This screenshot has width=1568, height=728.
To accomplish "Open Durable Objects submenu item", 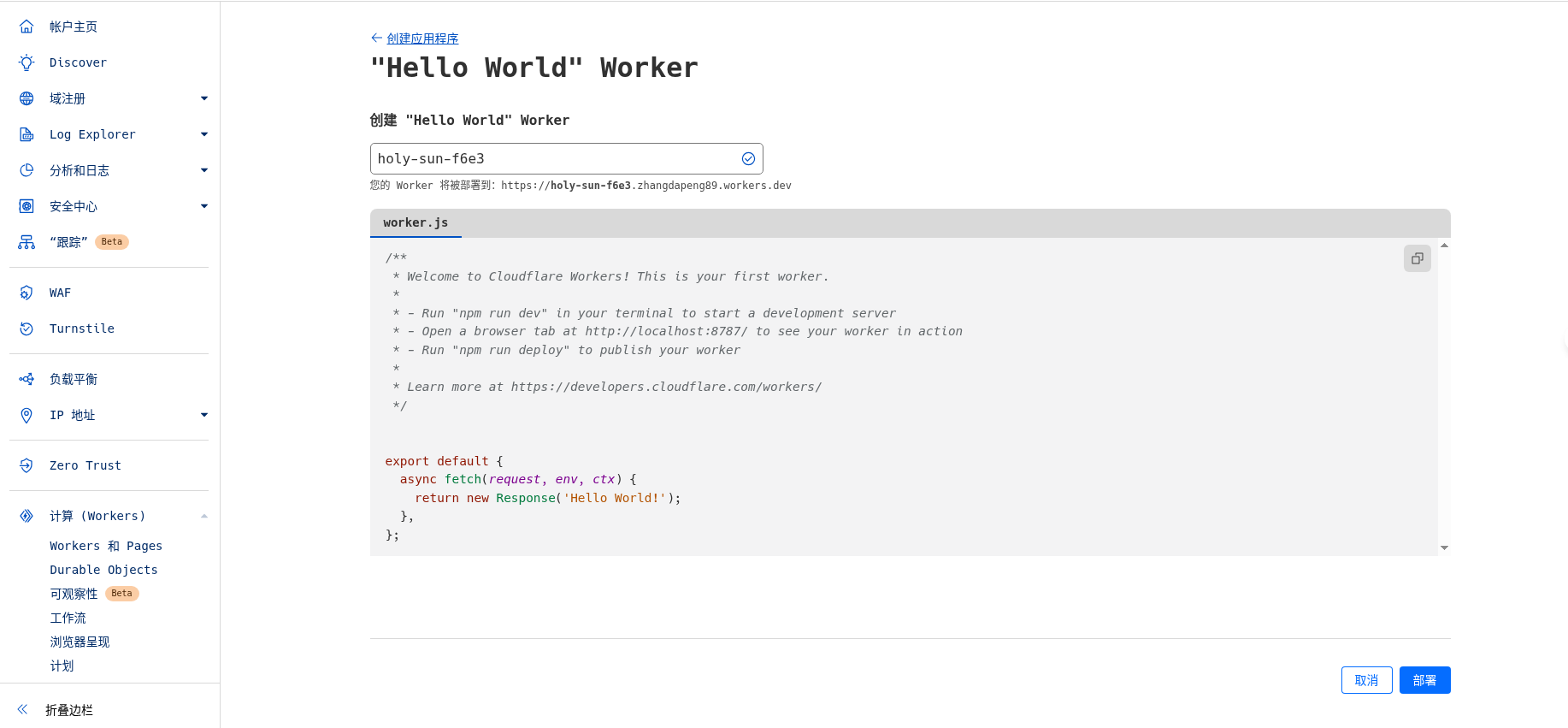I will point(103,570).
